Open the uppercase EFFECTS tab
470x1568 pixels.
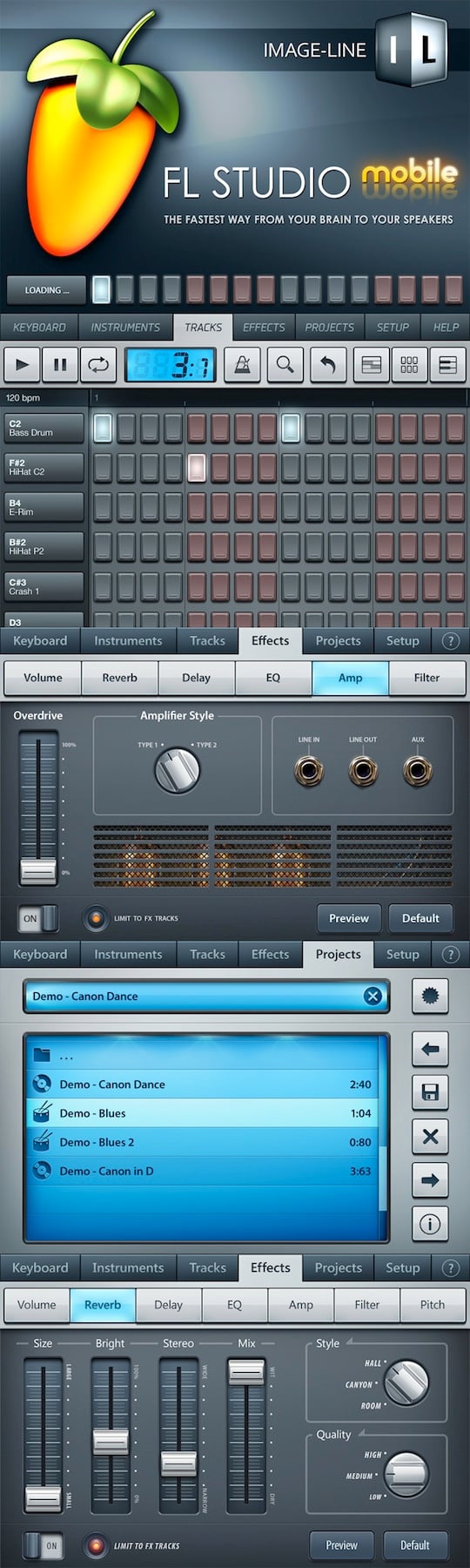pyautogui.click(x=264, y=328)
